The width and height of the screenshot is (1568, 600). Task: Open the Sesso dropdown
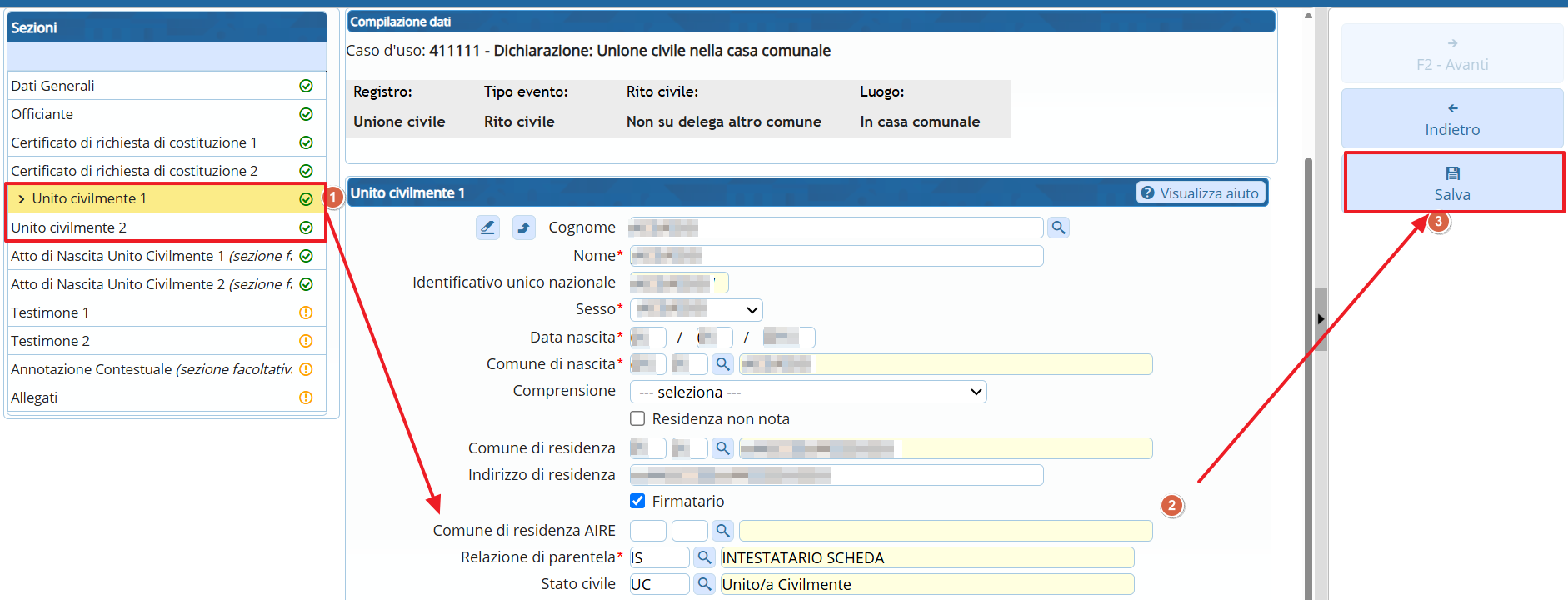coord(696,310)
